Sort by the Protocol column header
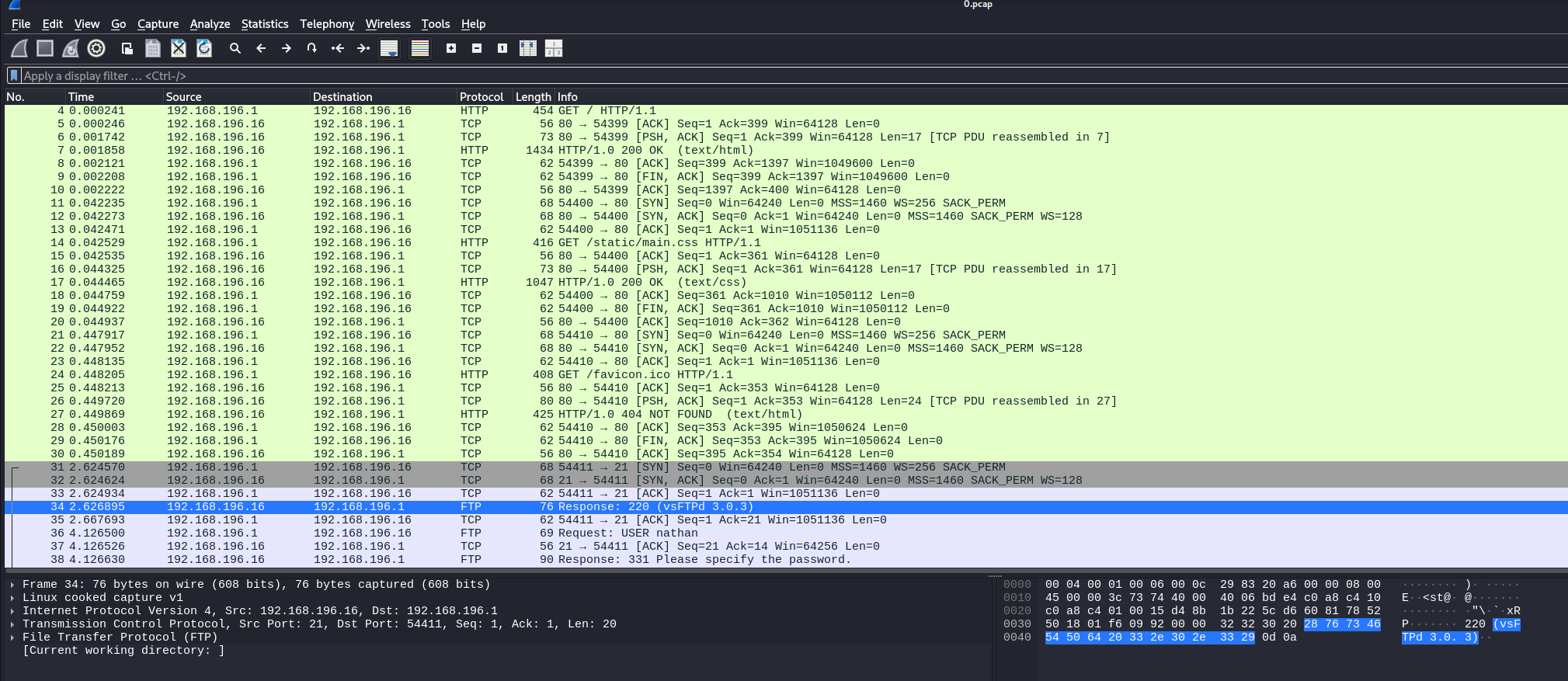Image resolution: width=1568 pixels, height=681 pixels. point(484,97)
